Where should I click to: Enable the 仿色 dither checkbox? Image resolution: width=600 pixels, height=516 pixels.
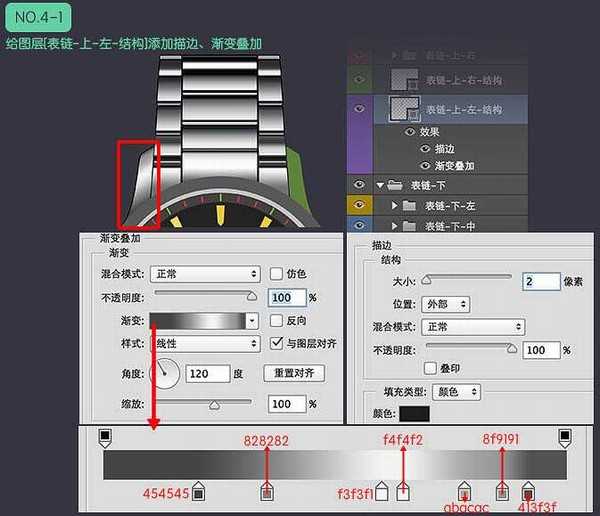tap(277, 274)
